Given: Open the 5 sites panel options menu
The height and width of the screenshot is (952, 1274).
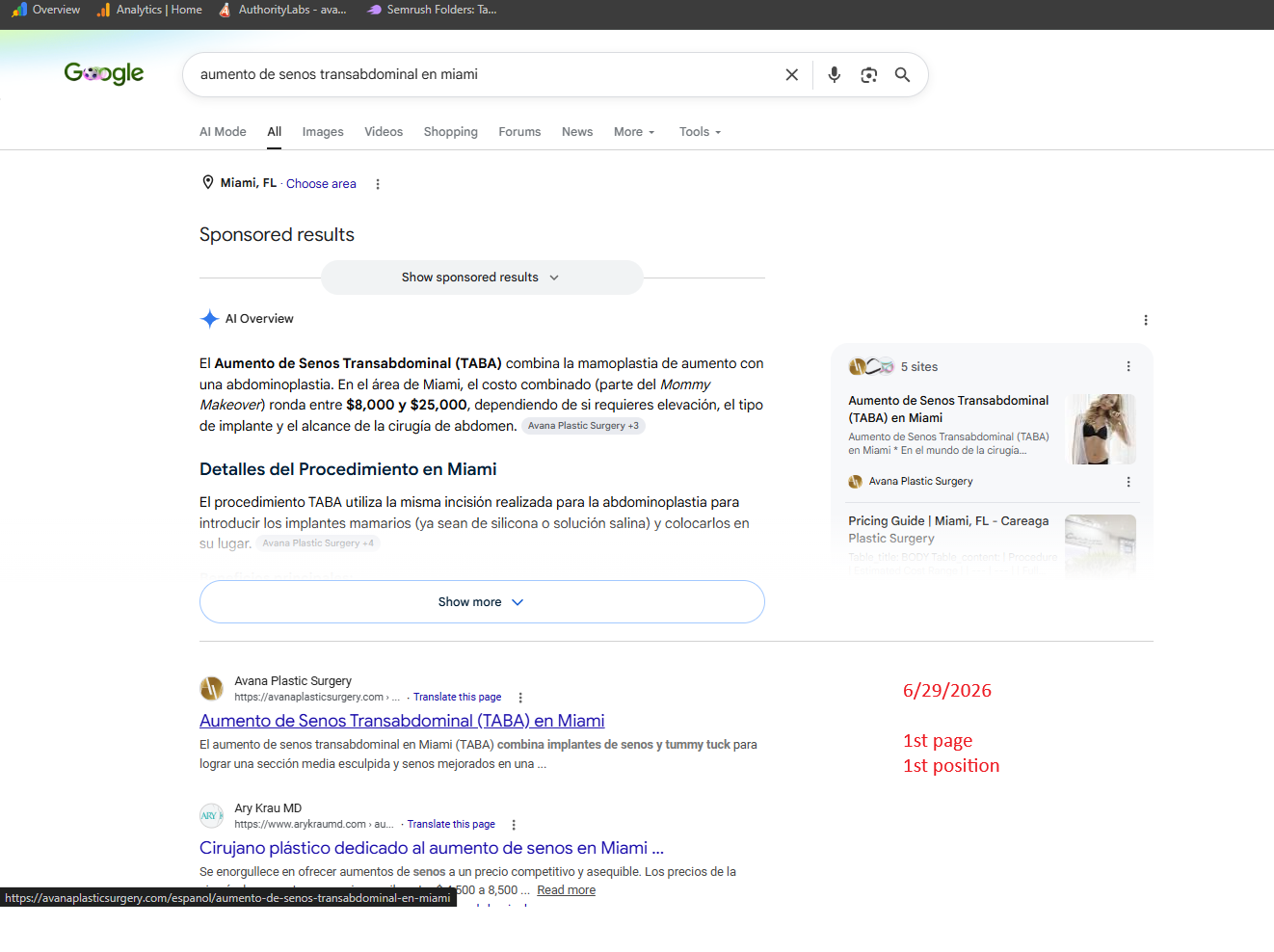Looking at the screenshot, I should [x=1128, y=366].
